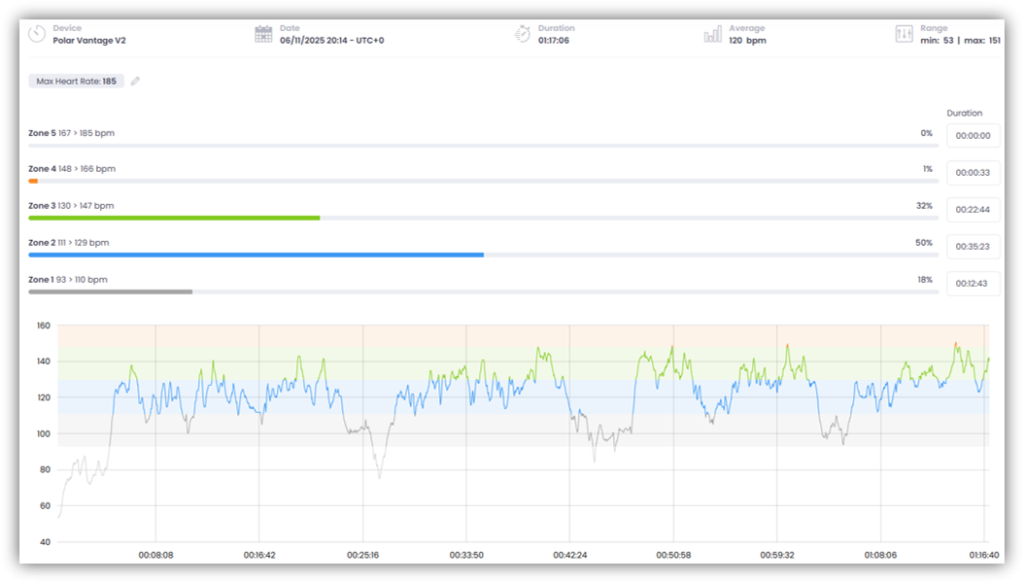Click the calendar icon beside Date
Screen dimensions: 1024x583
(263, 34)
